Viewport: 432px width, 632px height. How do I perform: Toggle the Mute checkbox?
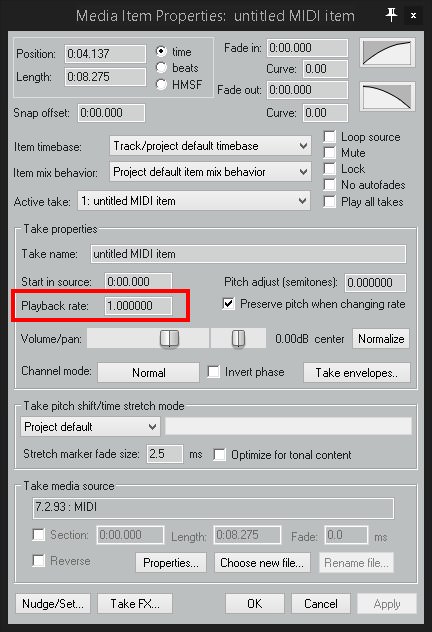click(x=330, y=153)
